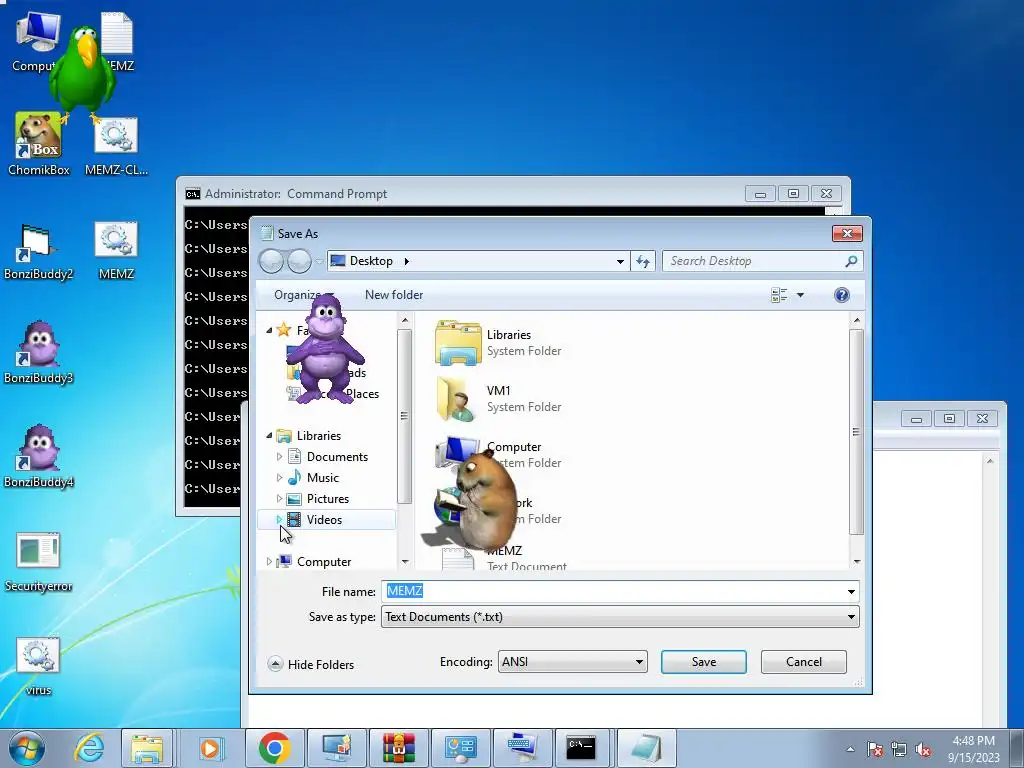Open the on-screen keyboard taskbar icon
The image size is (1024, 768).
click(x=522, y=748)
